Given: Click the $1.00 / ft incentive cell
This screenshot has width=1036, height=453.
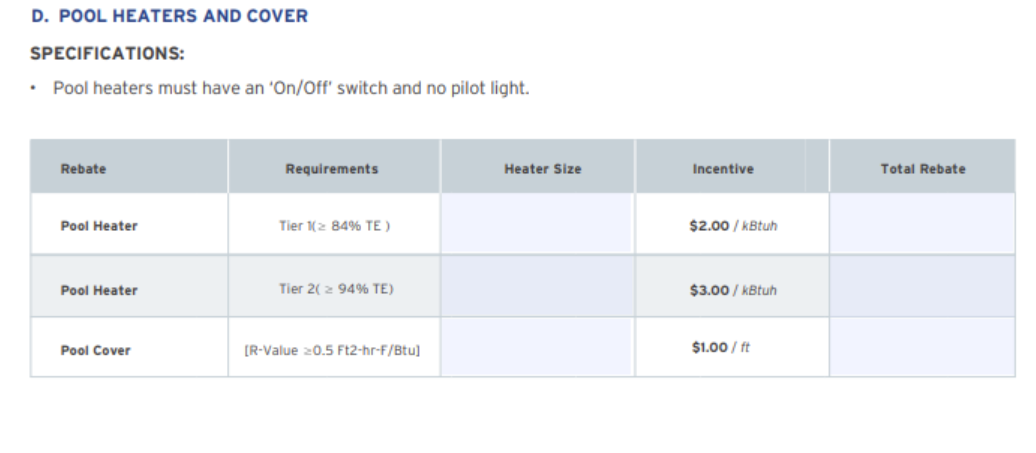Looking at the screenshot, I should (720, 347).
